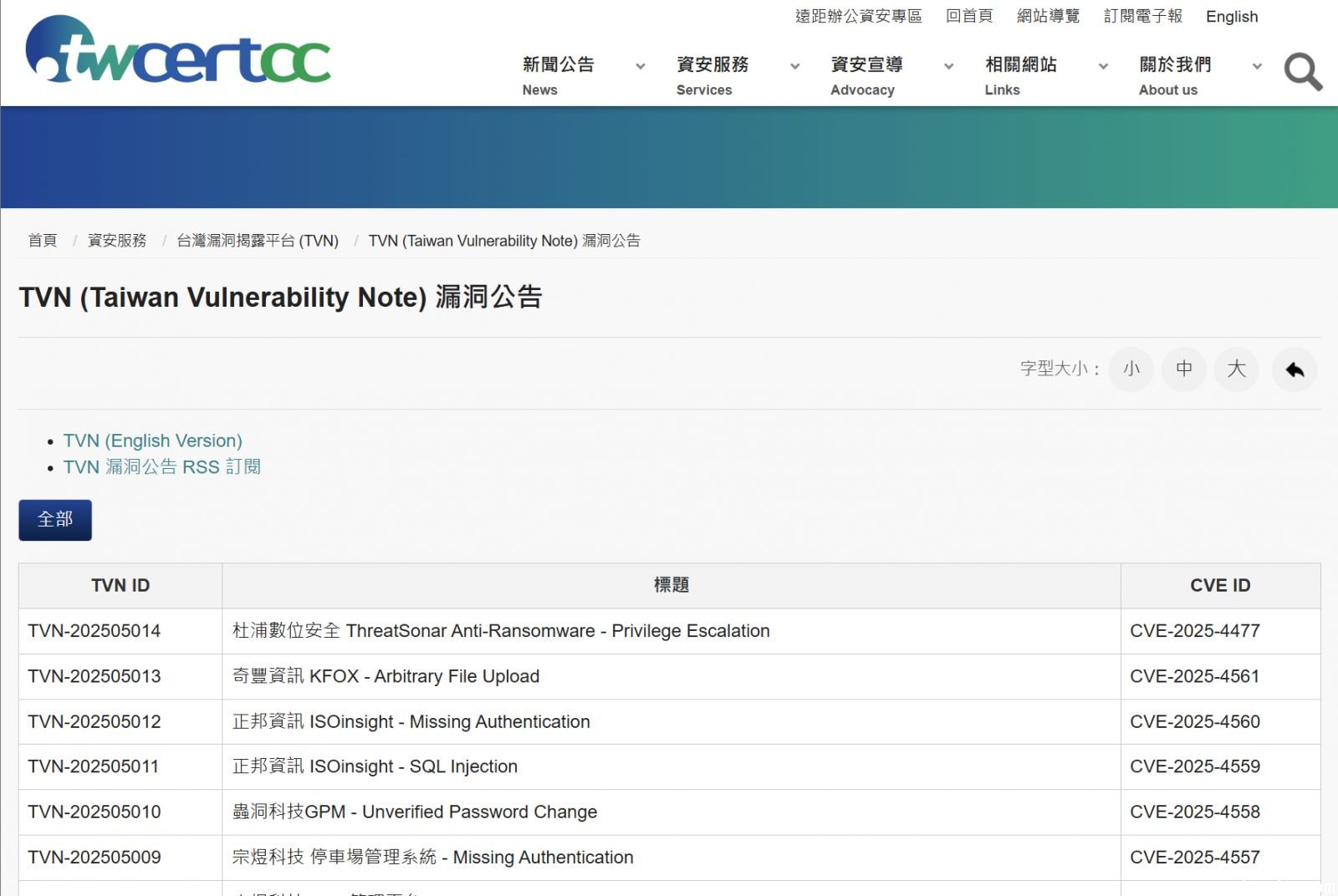The image size is (1338, 896).
Task: Click the 資安服務 breadcrumb
Action: [x=117, y=241]
